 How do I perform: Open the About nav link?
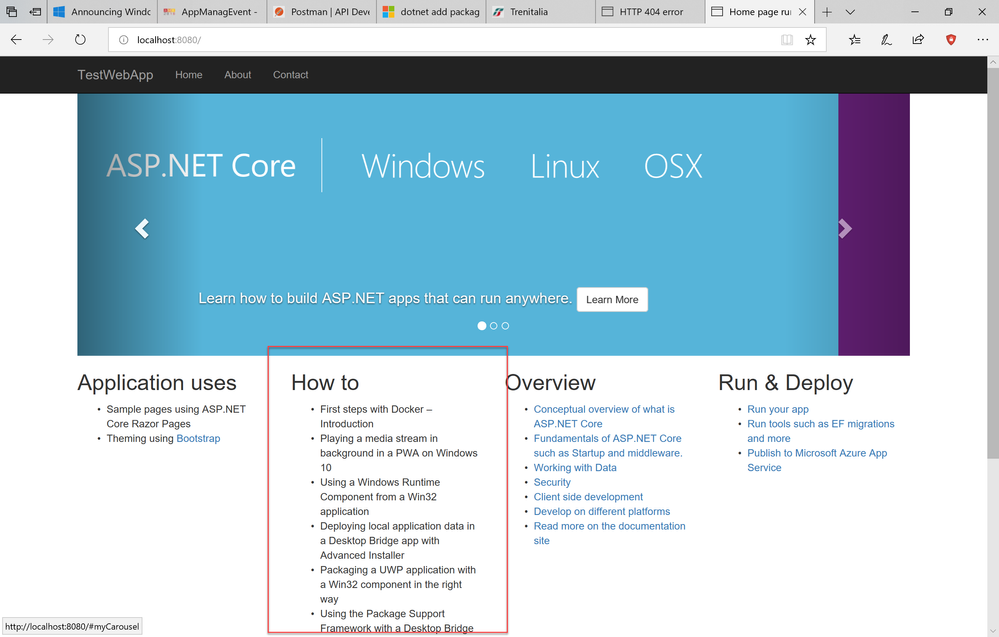pyautogui.click(x=238, y=75)
